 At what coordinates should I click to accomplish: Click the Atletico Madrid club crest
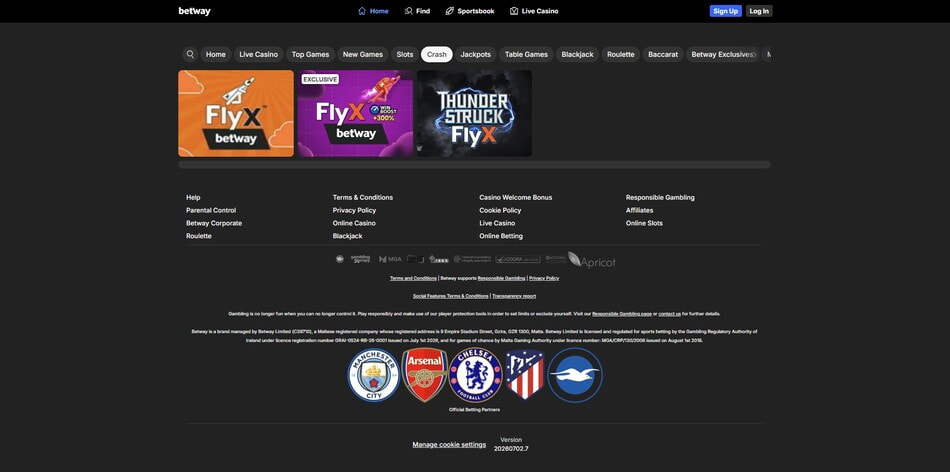pos(525,375)
